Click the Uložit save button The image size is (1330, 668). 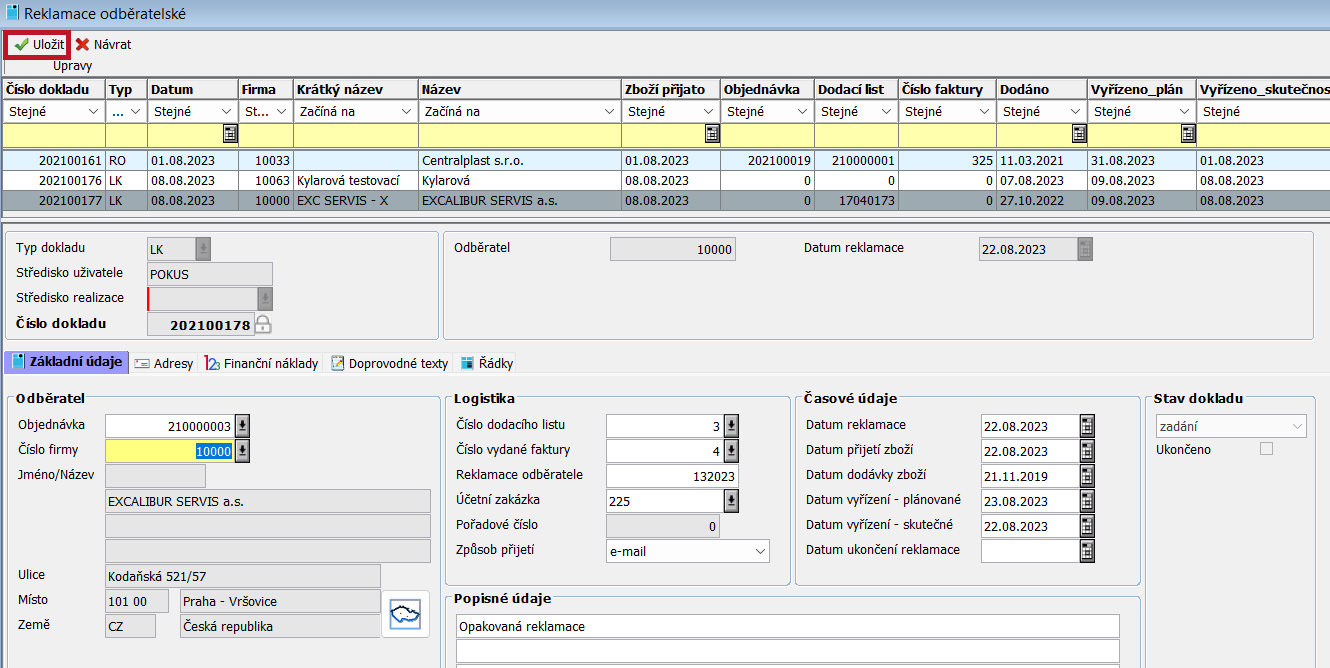[39, 45]
